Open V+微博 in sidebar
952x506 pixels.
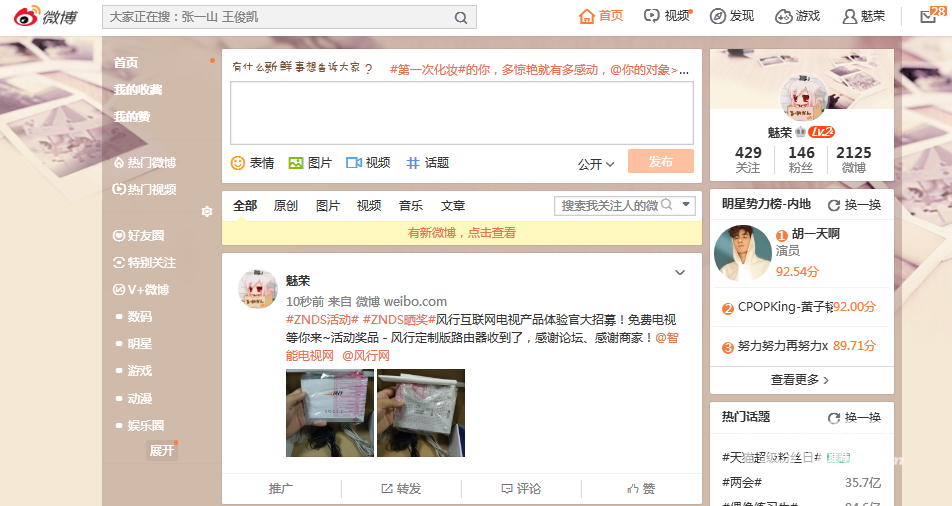click(141, 290)
